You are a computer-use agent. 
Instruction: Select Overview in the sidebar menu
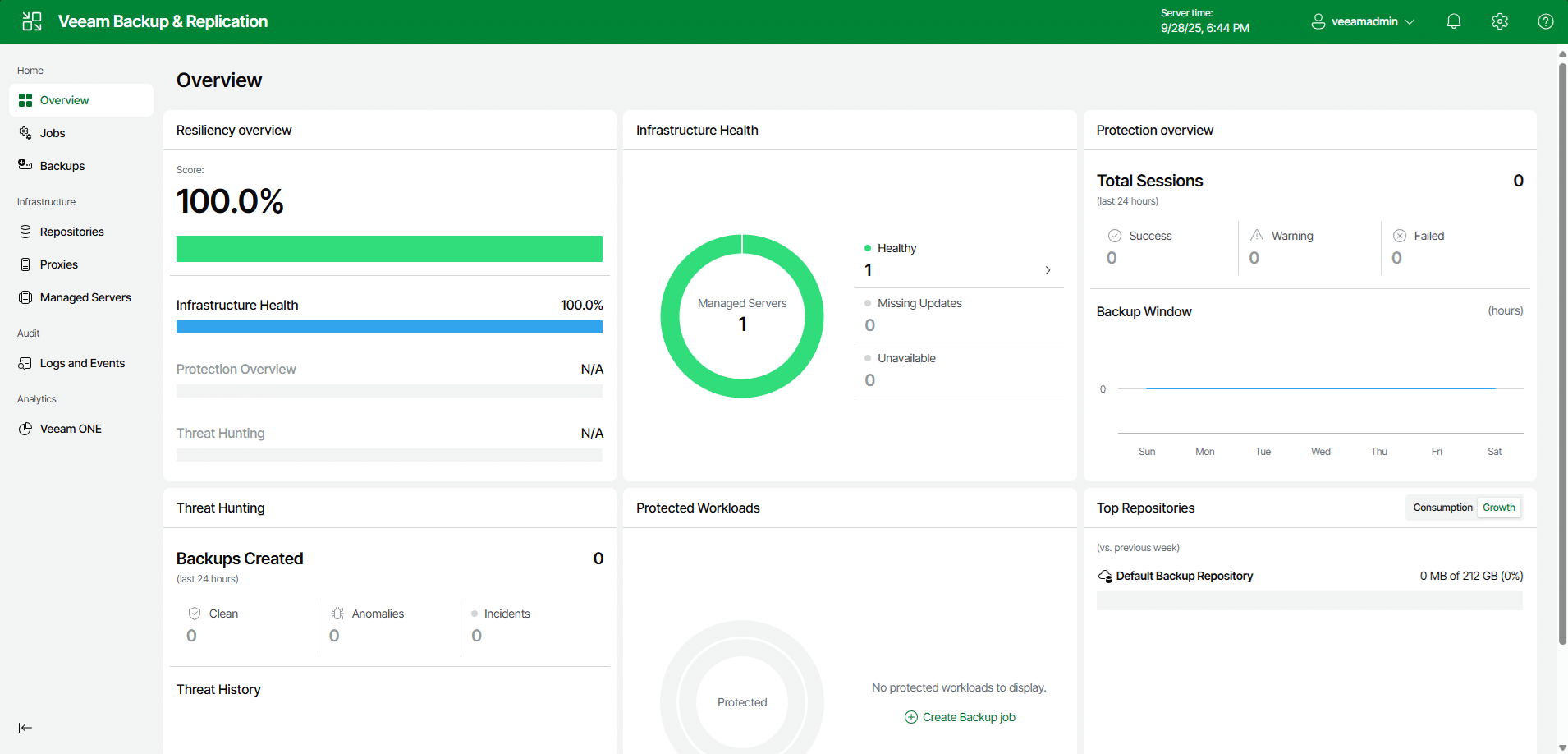click(x=64, y=100)
